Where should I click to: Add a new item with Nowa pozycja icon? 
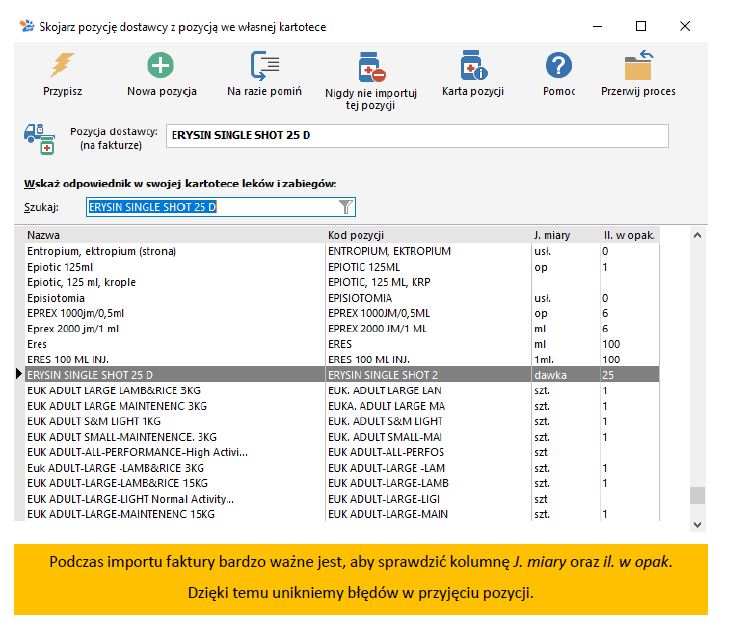[161, 65]
